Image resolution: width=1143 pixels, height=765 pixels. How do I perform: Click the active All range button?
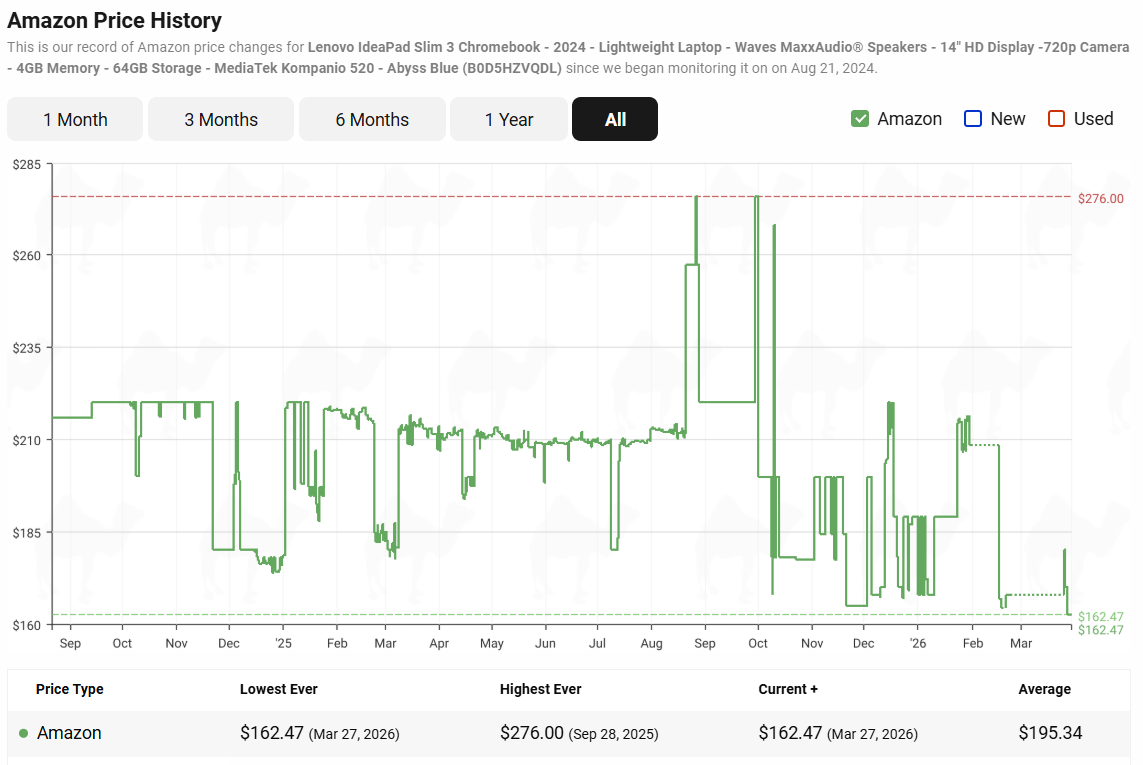tap(615, 119)
